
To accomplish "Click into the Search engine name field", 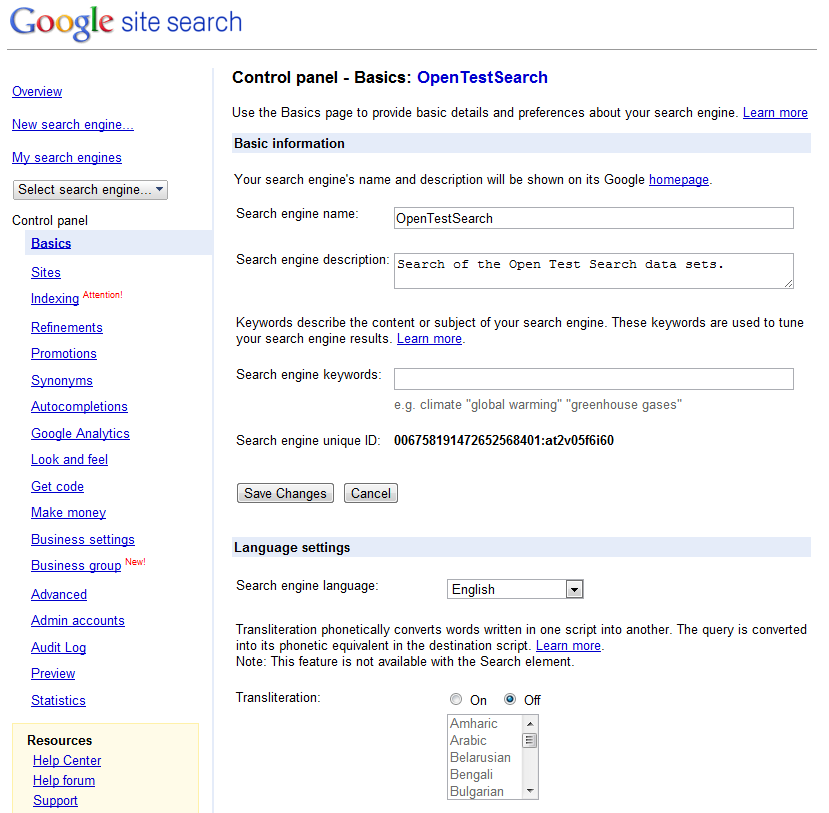I will coord(594,218).
